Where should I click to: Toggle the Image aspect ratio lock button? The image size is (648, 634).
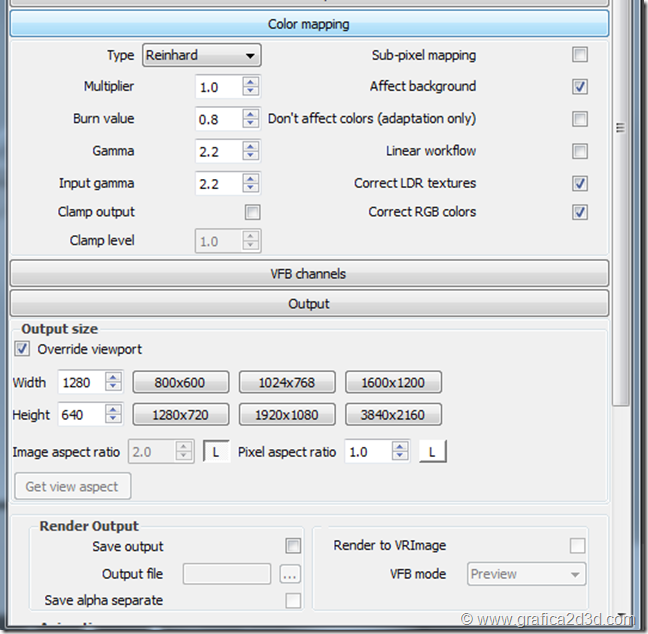(216, 452)
